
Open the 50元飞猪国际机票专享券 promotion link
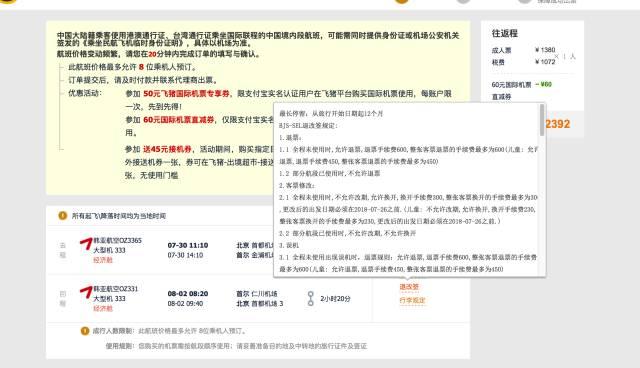pos(186,94)
